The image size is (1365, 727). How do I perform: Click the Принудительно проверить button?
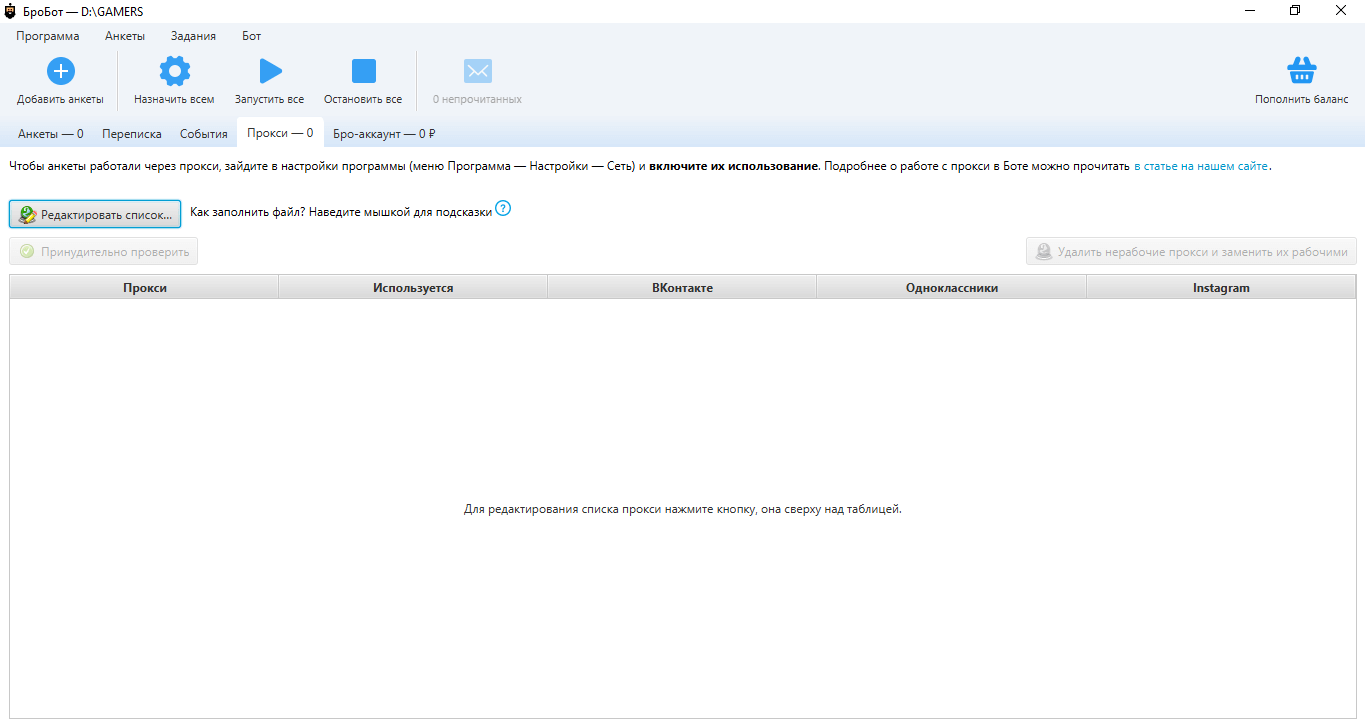coord(104,251)
